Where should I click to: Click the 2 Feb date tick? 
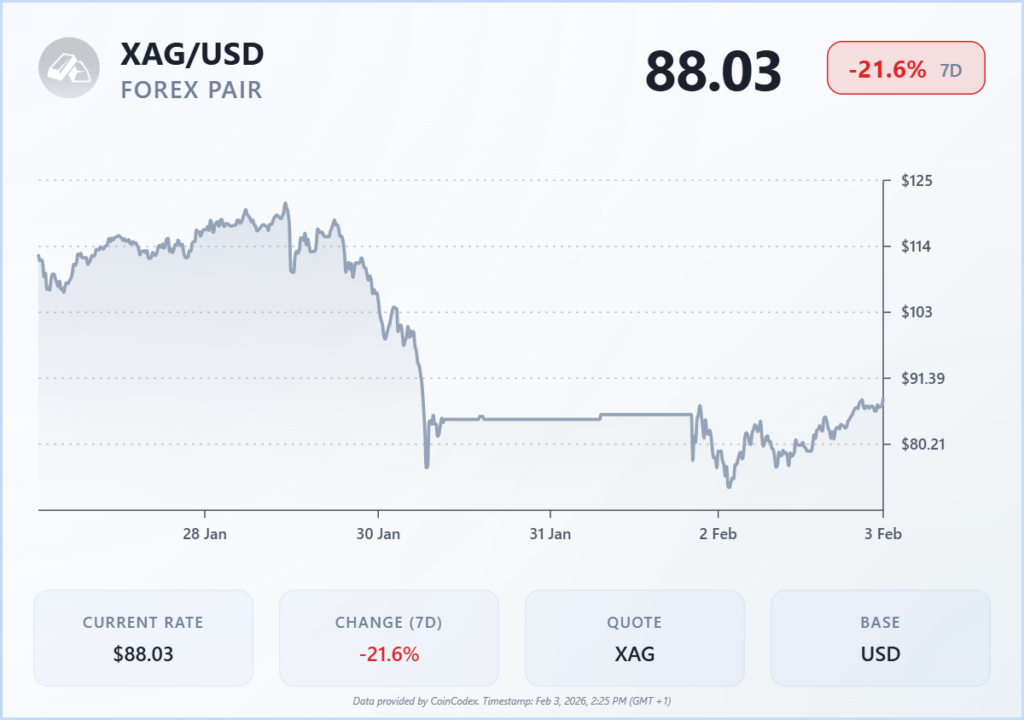(718, 534)
